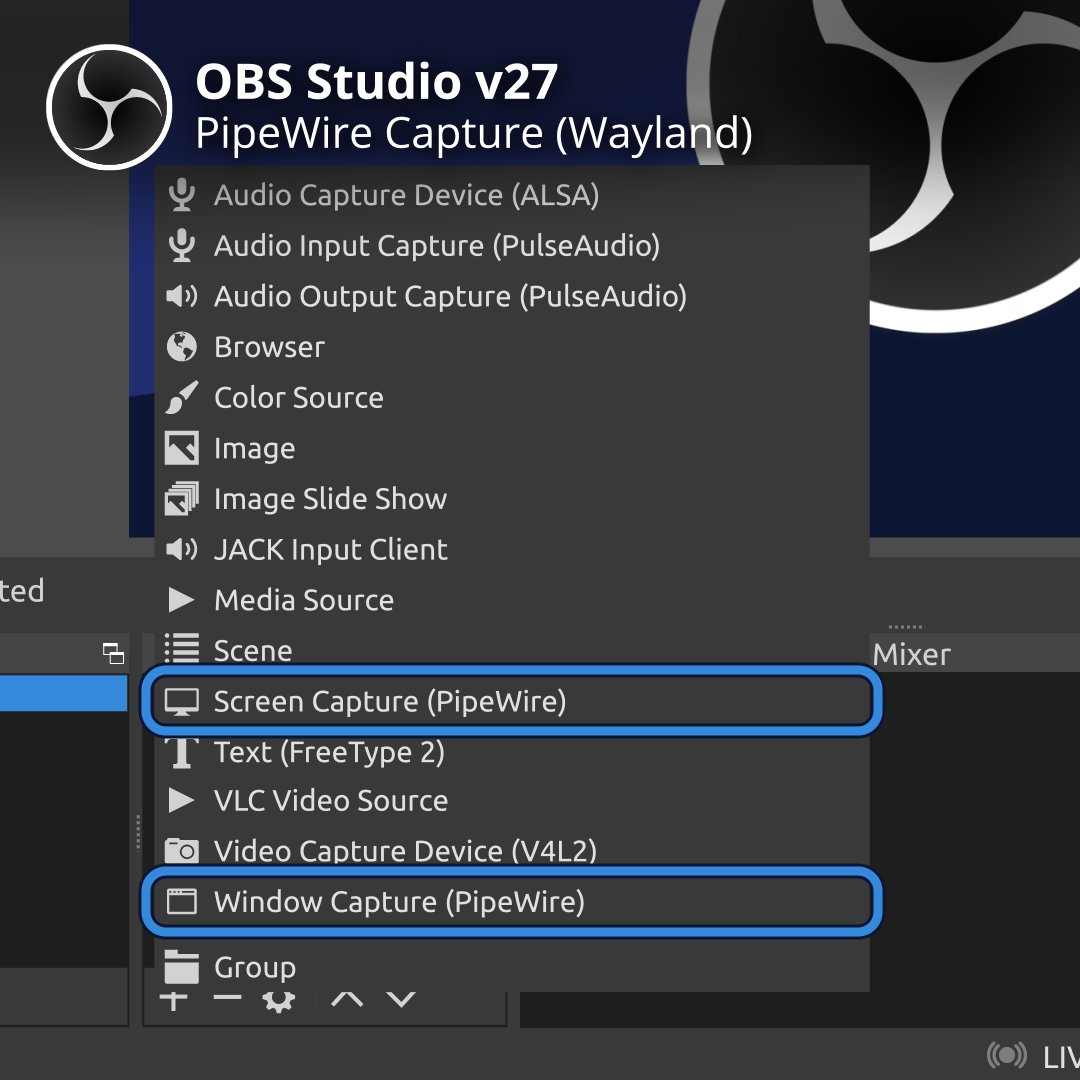This screenshot has height=1080, width=1080.
Task: Select JACK Input Client entry
Action: pyautogui.click(x=512, y=550)
